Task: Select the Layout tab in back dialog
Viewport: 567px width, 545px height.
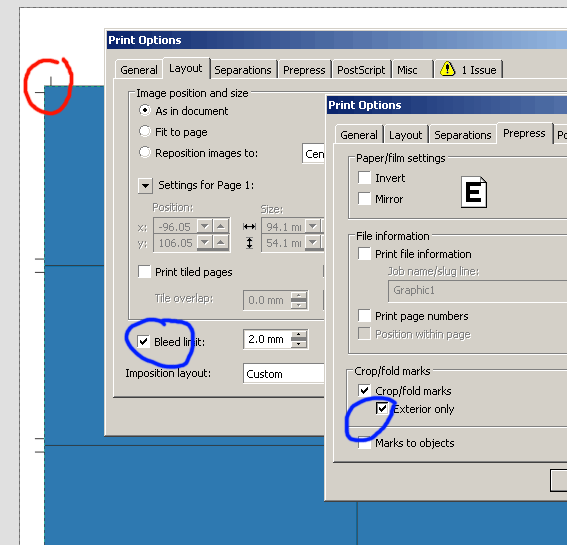Action: point(186,68)
